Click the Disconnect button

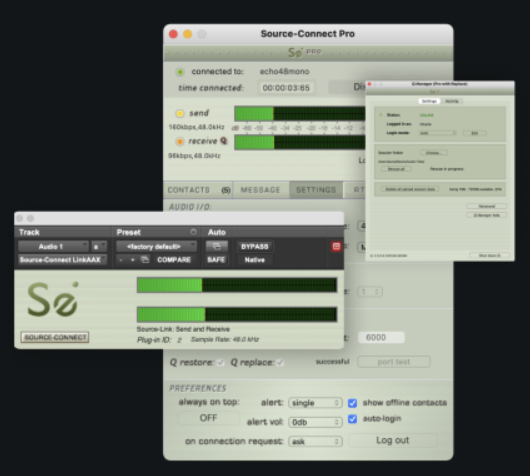[347, 87]
